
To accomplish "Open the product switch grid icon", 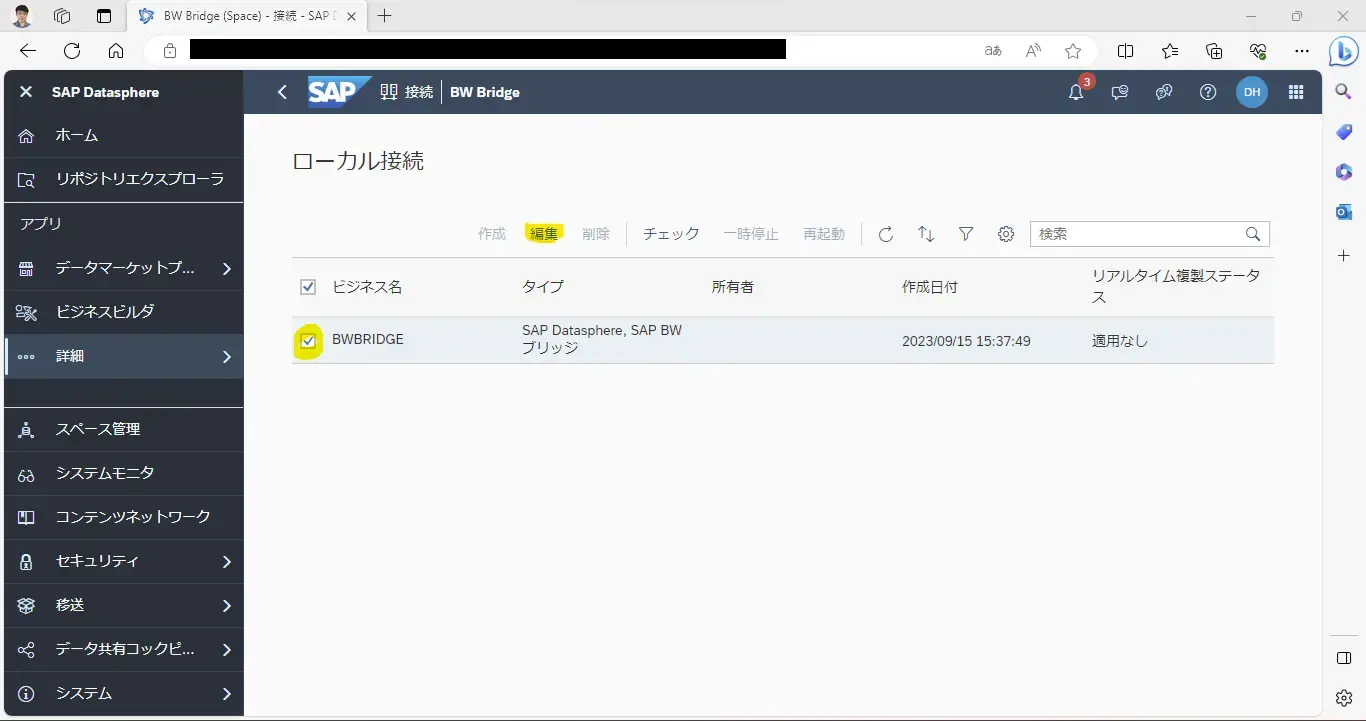I will tap(1296, 92).
